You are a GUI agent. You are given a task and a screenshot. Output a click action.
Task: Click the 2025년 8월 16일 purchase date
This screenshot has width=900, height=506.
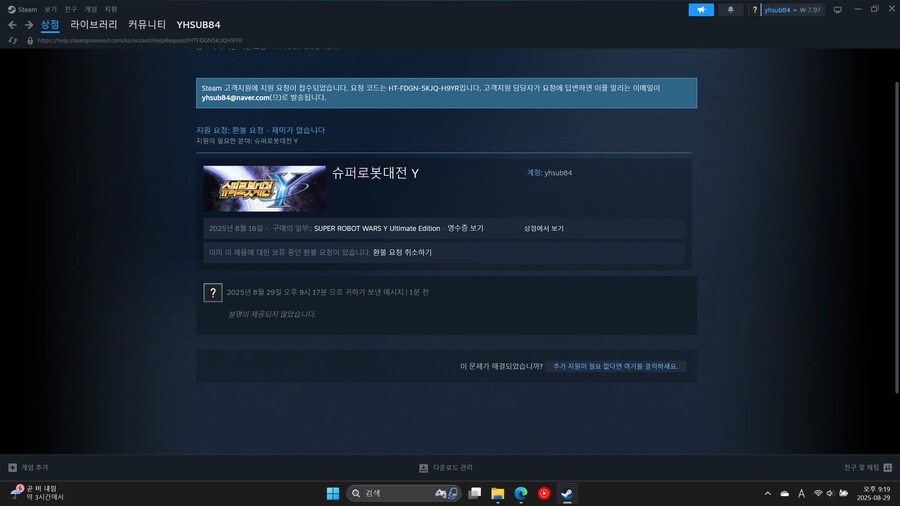coord(235,228)
